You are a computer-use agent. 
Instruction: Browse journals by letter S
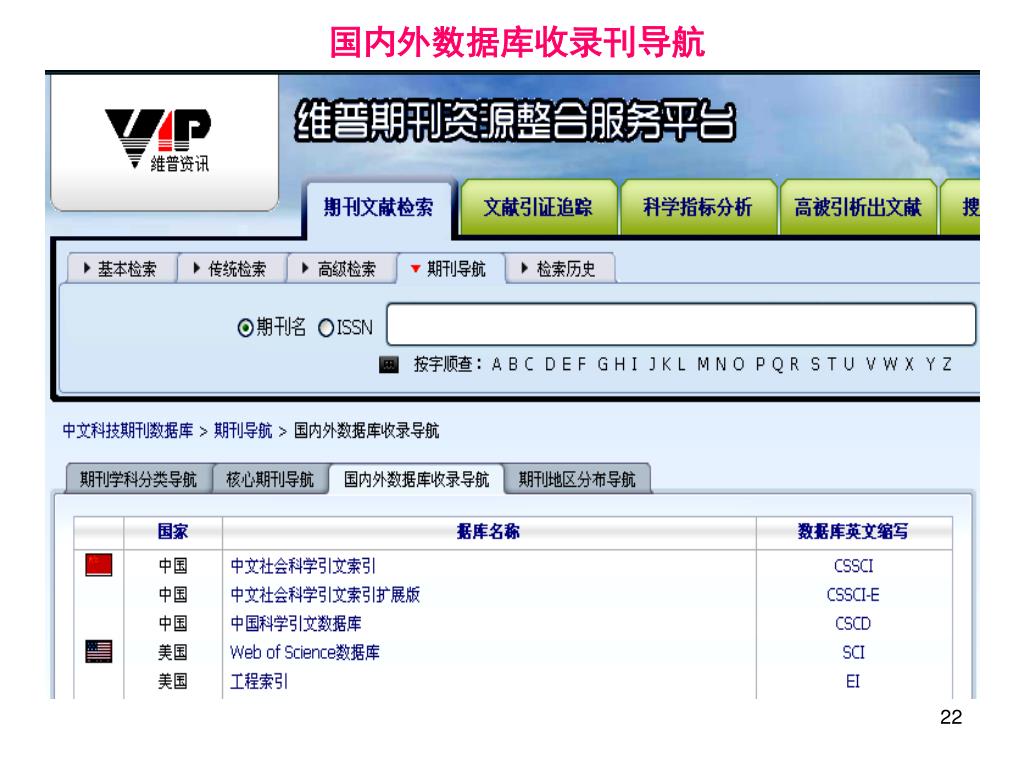[816, 364]
